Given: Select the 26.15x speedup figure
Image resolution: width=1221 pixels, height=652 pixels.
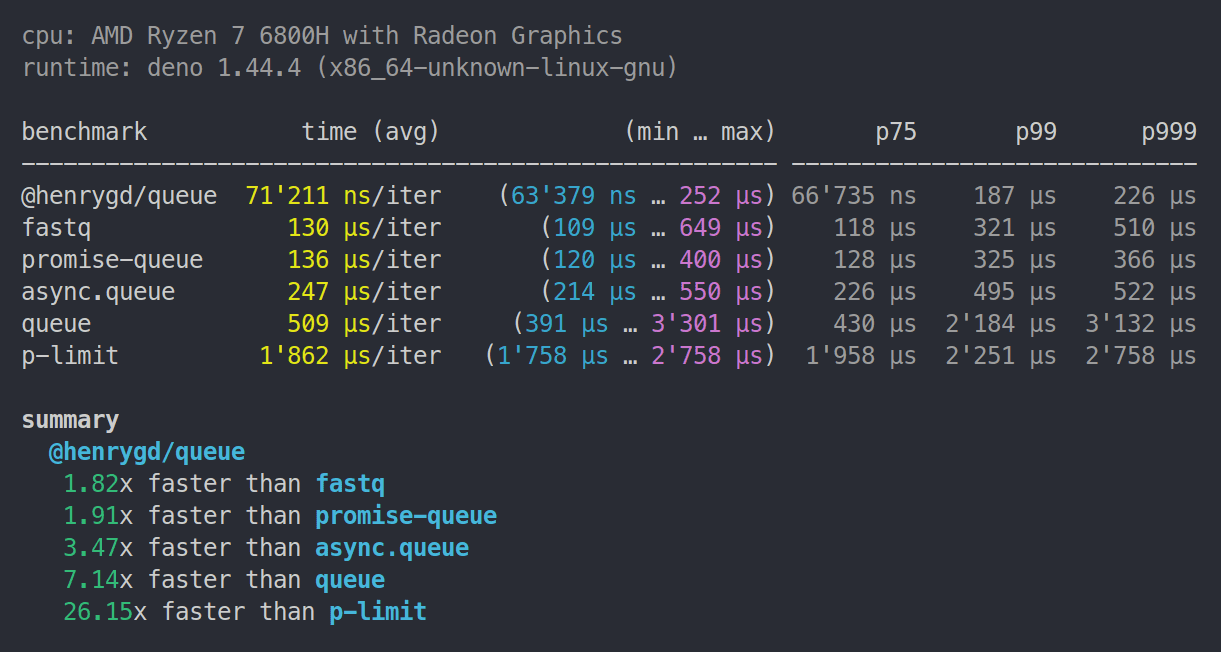Looking at the screenshot, I should [x=105, y=611].
